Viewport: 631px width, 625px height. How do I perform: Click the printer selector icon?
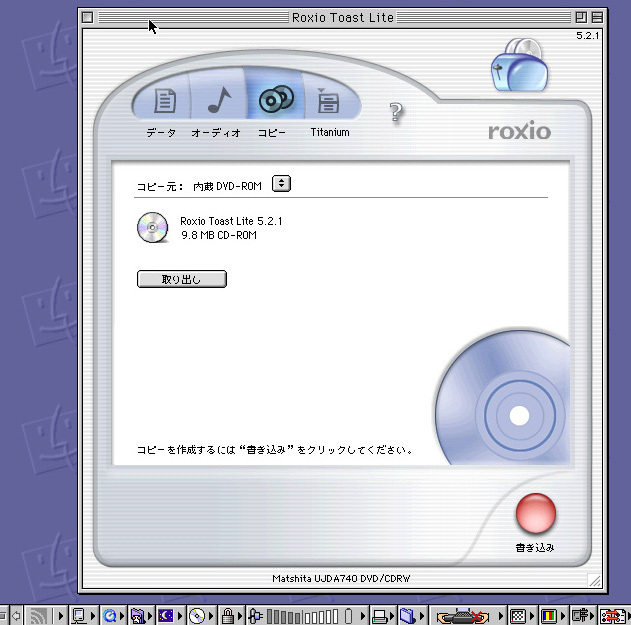click(379, 616)
